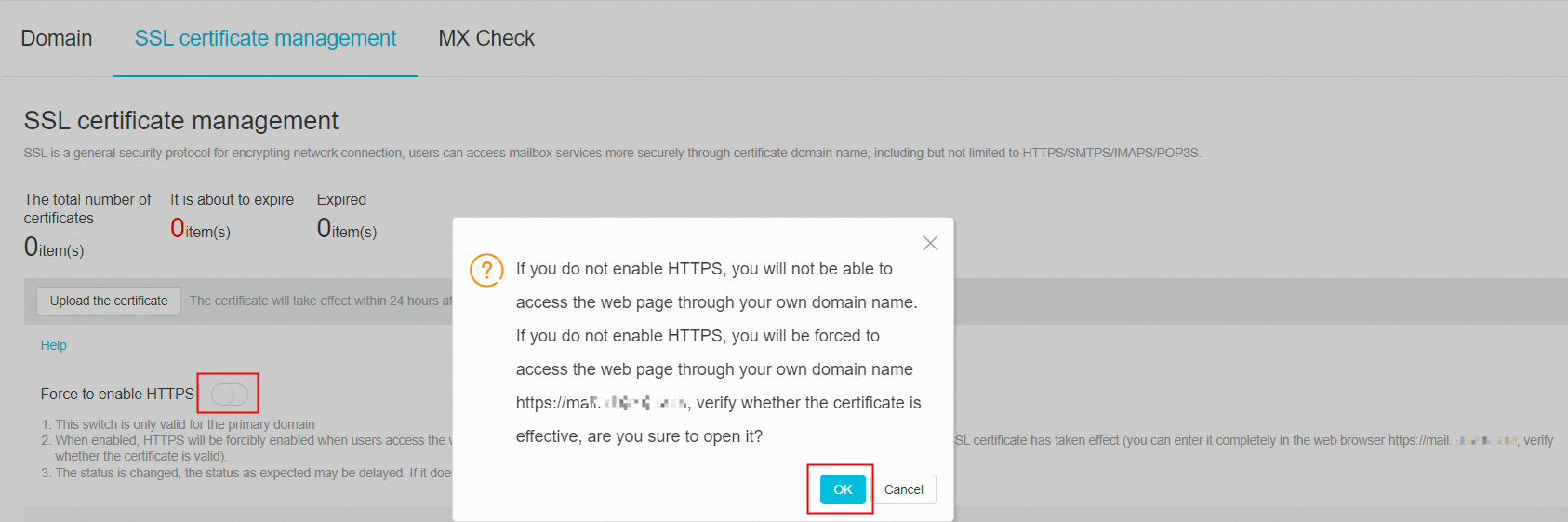
Task: Switch to the MX Check tab
Action: pos(486,38)
